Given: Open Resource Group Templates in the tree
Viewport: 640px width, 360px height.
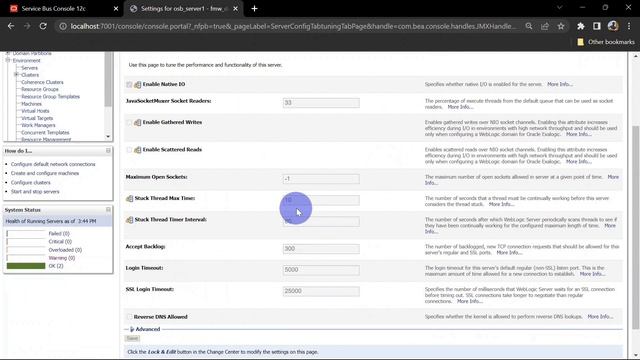Looking at the screenshot, I should point(51,97).
